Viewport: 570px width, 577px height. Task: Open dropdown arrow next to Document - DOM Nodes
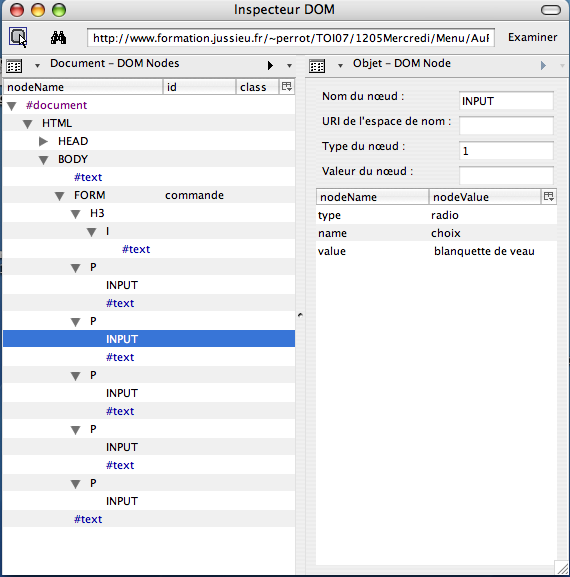click(x=37, y=66)
